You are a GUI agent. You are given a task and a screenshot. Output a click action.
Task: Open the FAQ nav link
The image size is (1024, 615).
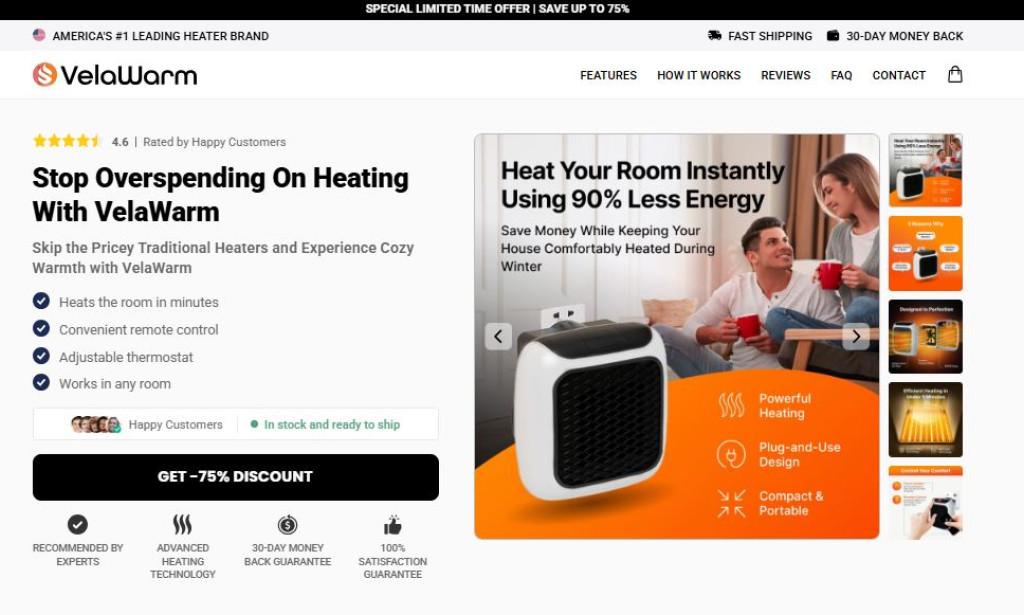841,75
